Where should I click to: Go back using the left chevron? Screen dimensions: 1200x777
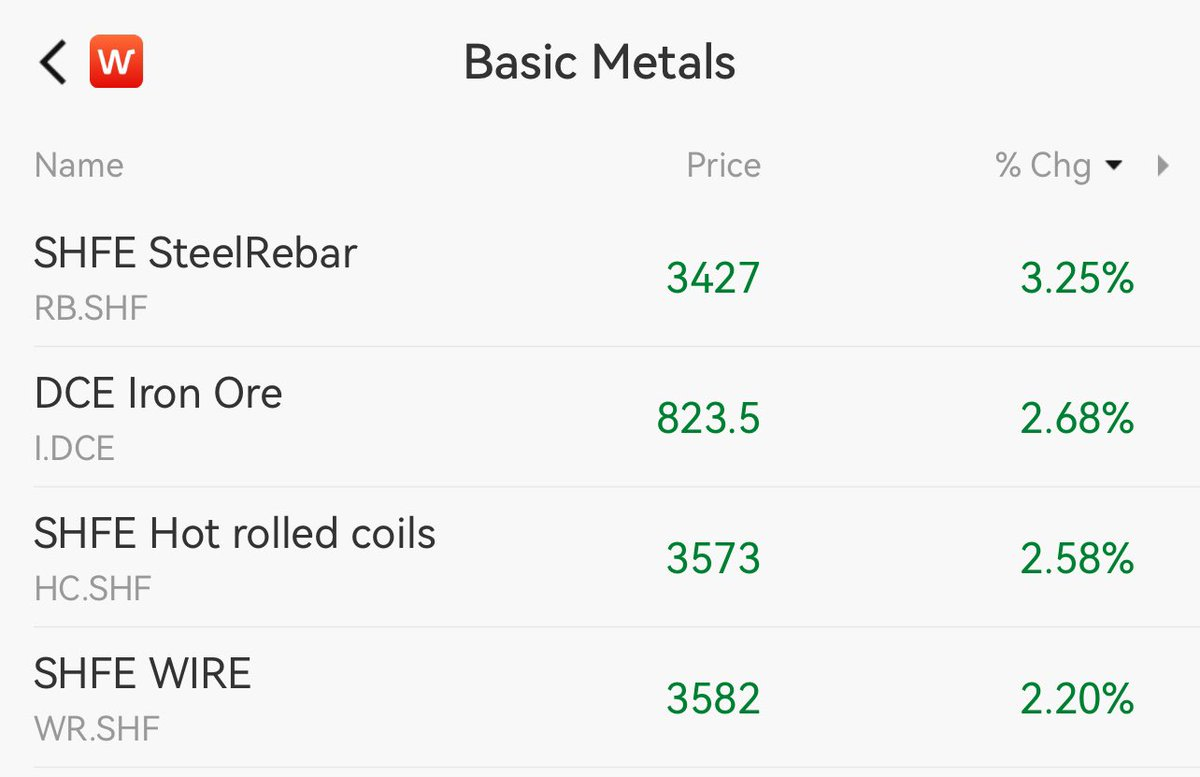(x=53, y=62)
